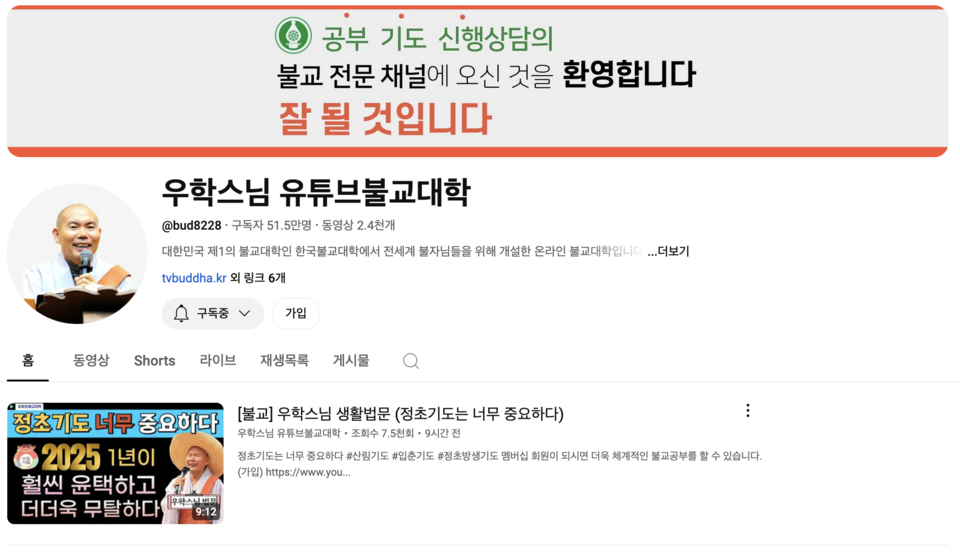The width and height of the screenshot is (960, 557).
Task: Select the 홈 tab
Action: click(28, 361)
